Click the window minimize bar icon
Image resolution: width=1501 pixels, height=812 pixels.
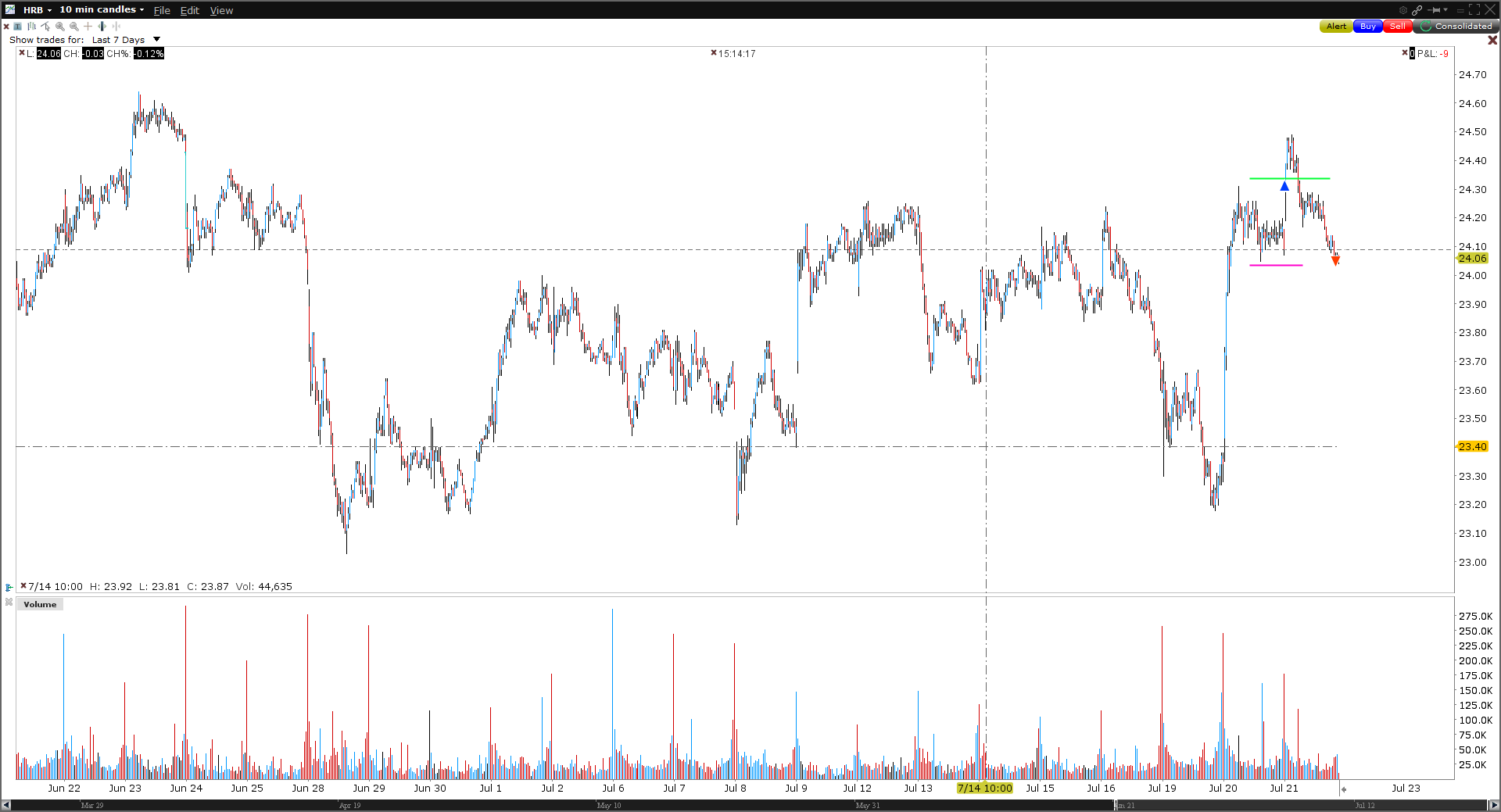coord(1460,10)
